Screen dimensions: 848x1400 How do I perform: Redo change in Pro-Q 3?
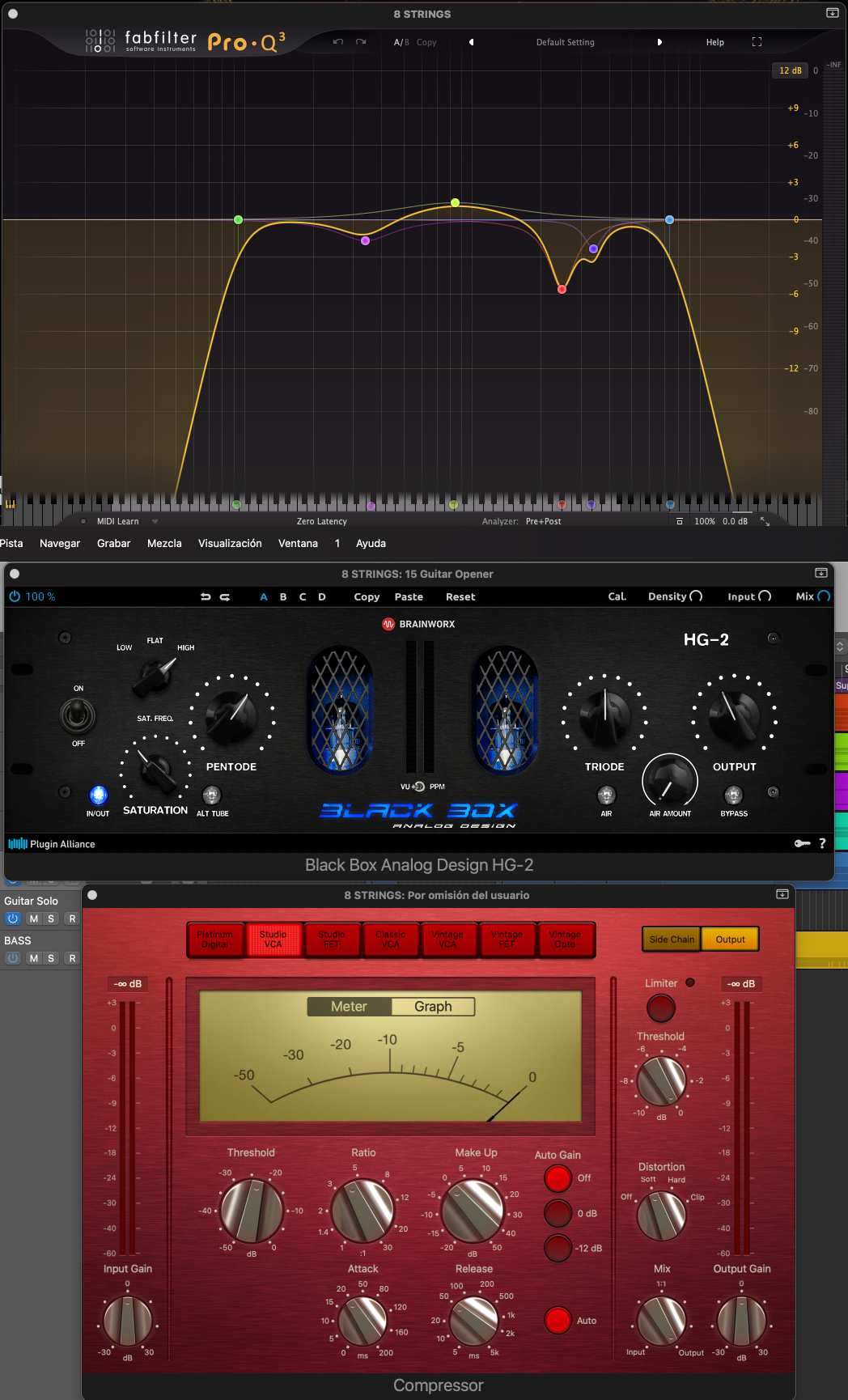click(361, 42)
